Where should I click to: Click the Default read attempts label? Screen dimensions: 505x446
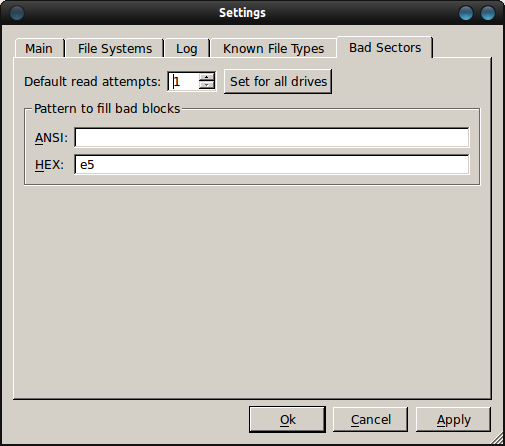coord(92,81)
